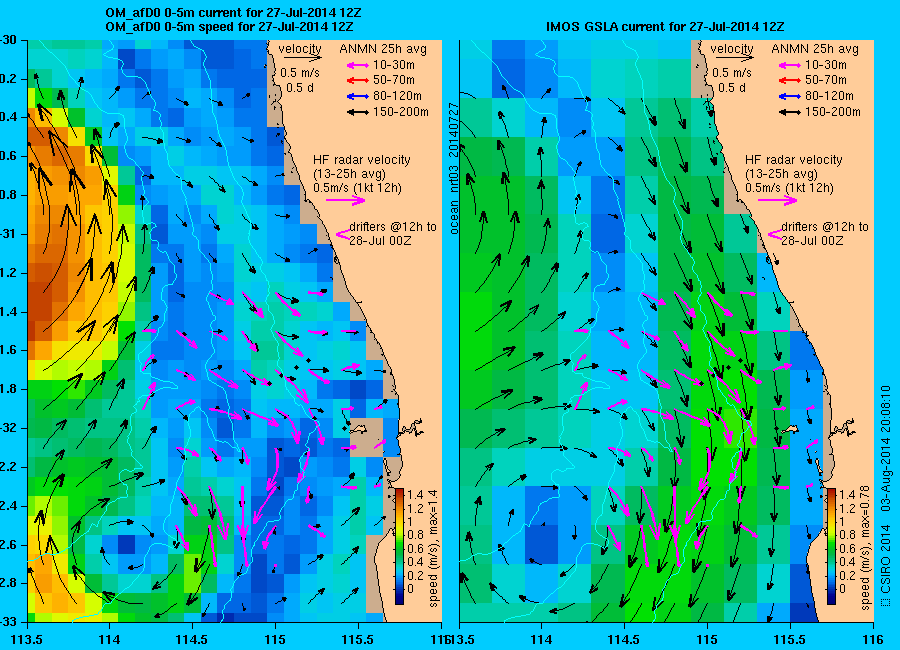Click latitude label -31 on left axis

pos(9,234)
